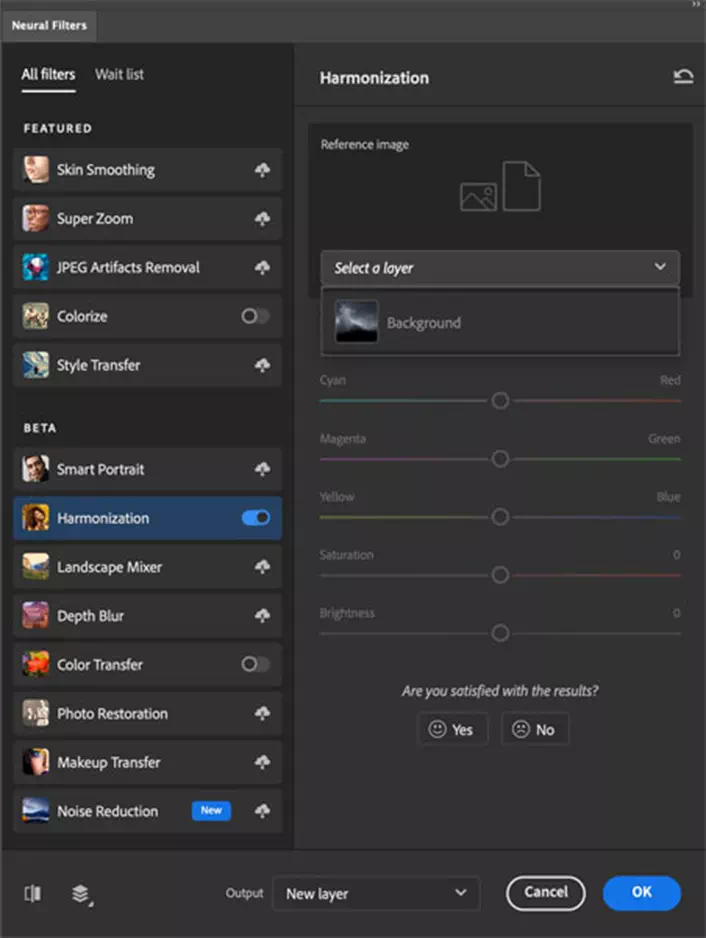This screenshot has width=706, height=938.
Task: Collapse panel with the double-arrow icon
Action: pos(696,4)
